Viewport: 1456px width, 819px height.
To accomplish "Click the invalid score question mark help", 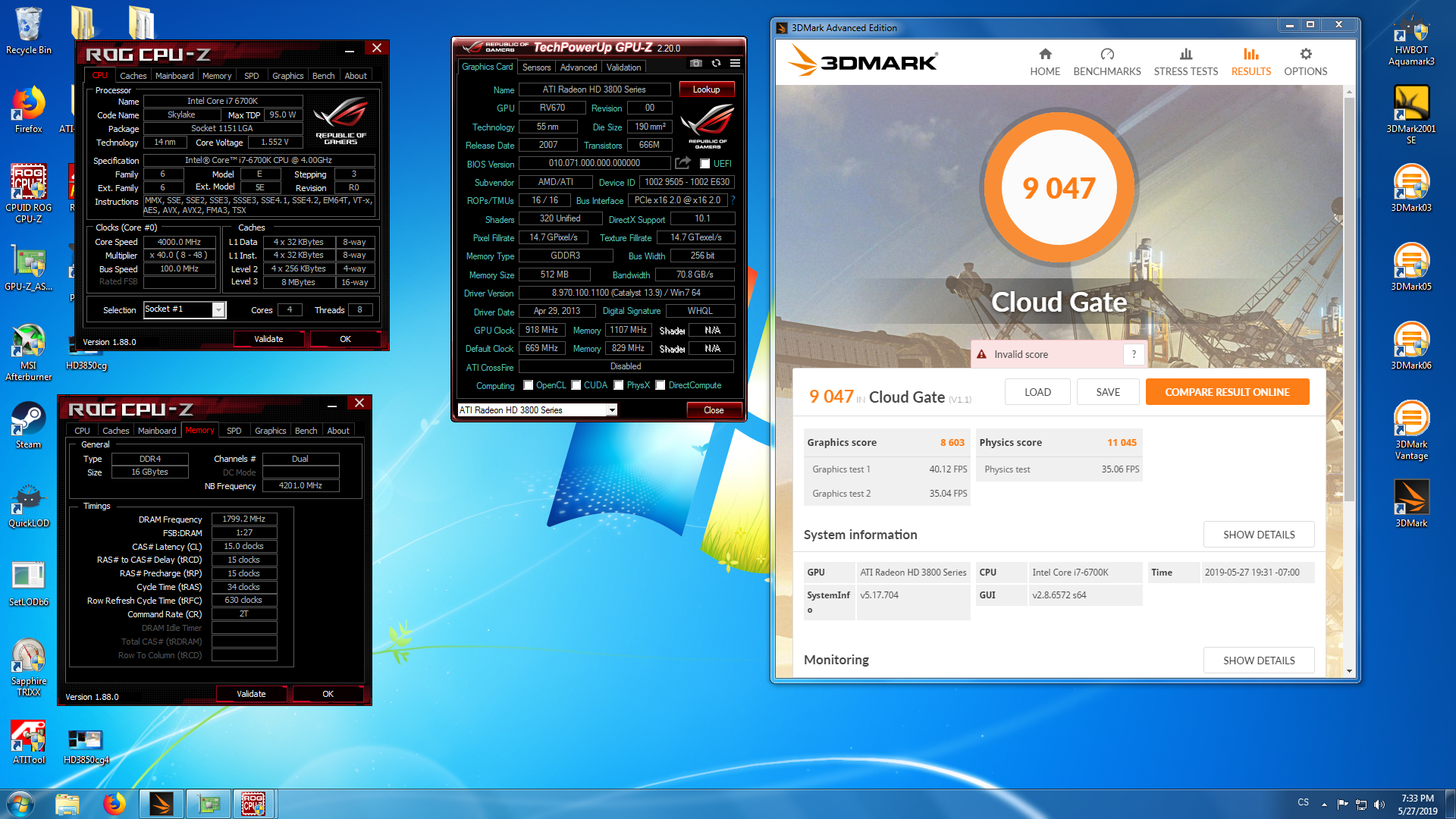I will 1134,354.
